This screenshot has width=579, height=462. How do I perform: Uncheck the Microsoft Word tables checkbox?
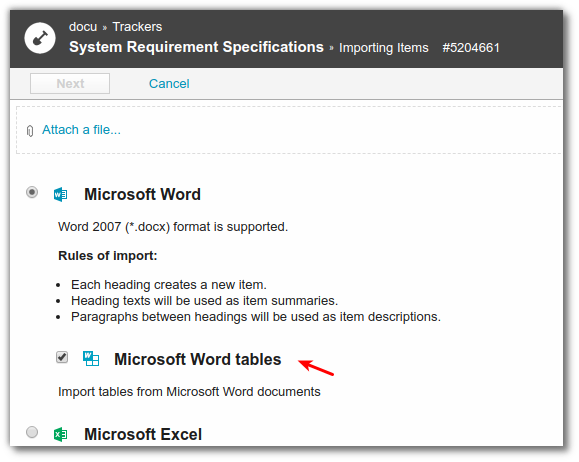(x=62, y=357)
